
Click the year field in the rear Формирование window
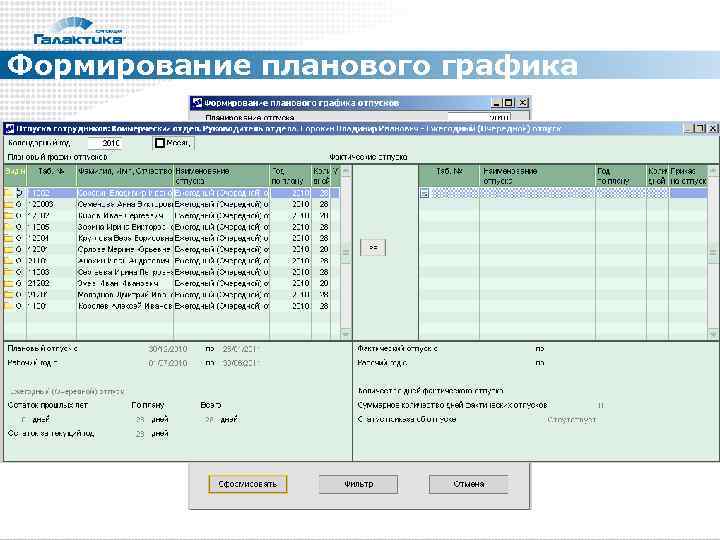(479, 117)
